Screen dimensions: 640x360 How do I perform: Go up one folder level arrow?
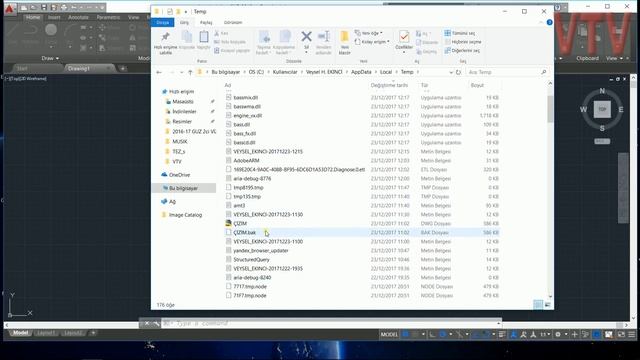[x=190, y=72]
